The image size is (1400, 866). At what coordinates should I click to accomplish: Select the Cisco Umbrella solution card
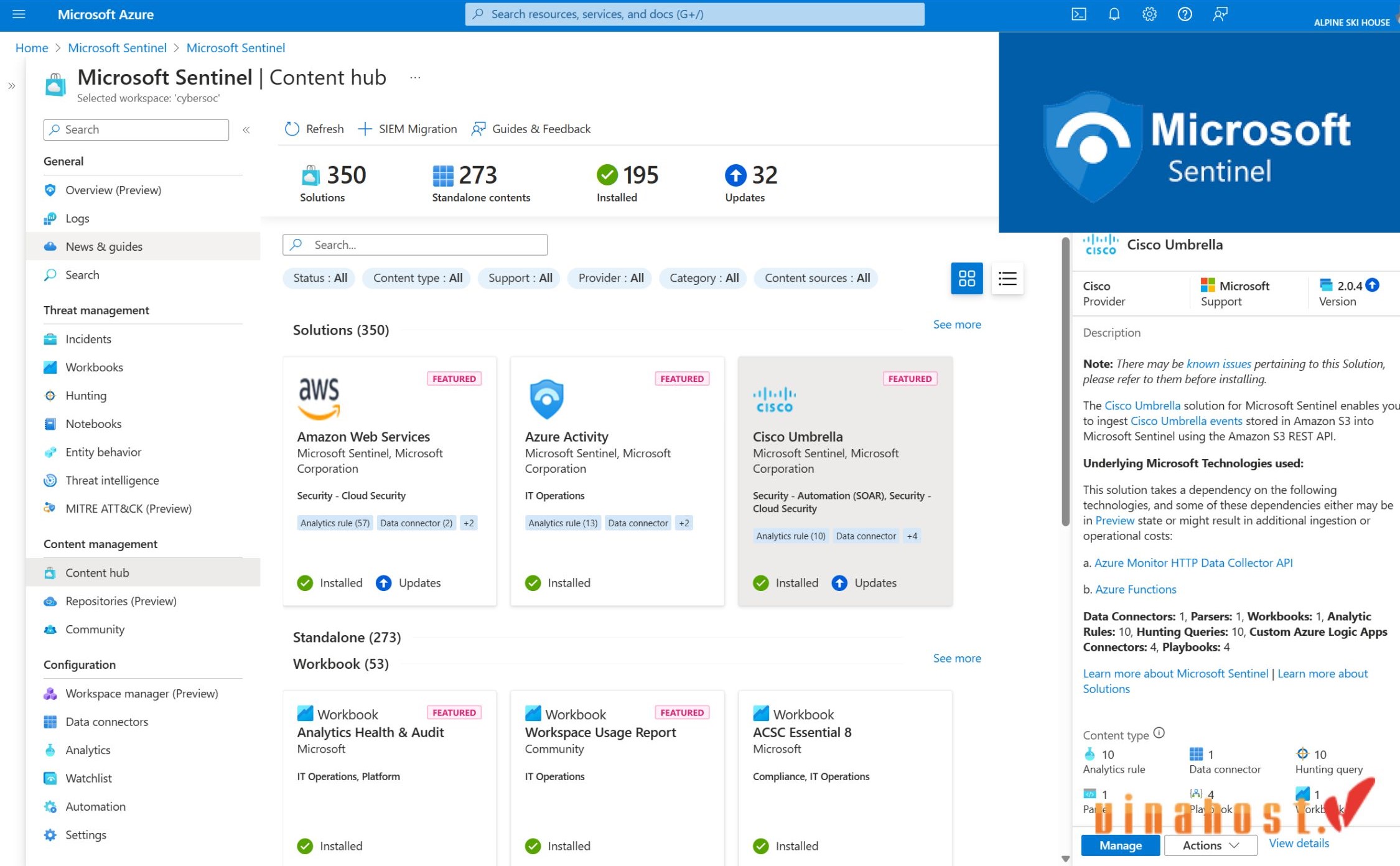845,481
